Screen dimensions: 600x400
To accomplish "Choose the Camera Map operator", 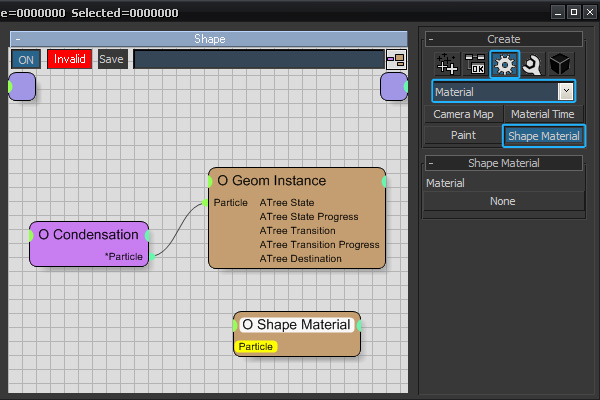I will coord(463,114).
